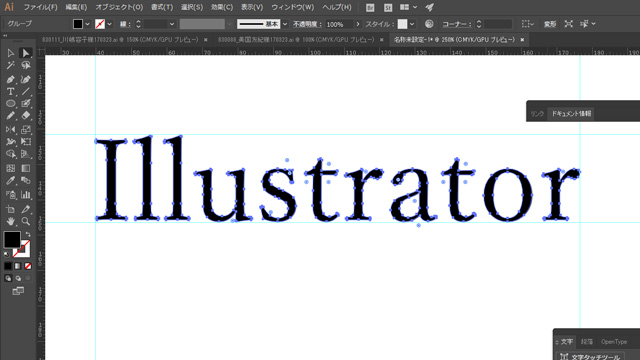Select the Width tool
Viewport: 640px width, 360px height.
[11, 142]
